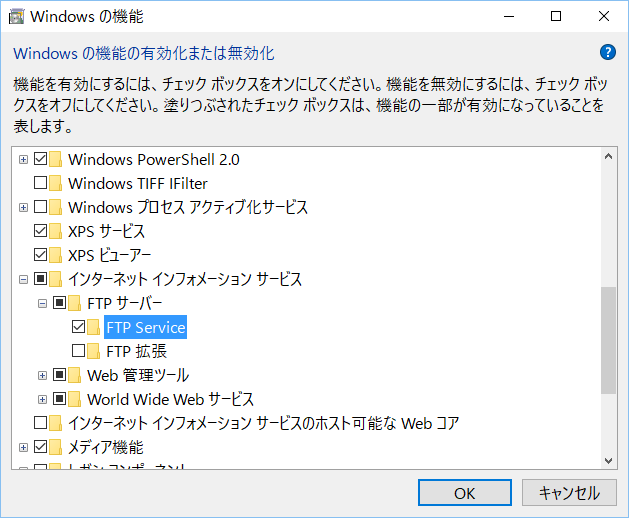The image size is (629, 518).
Task: Select FTP サーバー label
Action: 125,303
